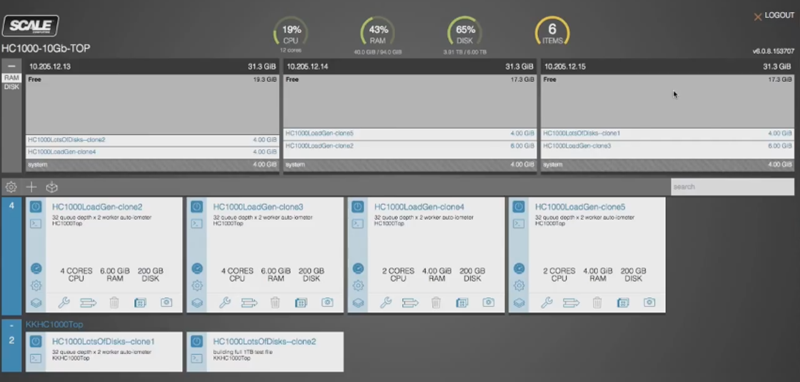This screenshot has width=800, height=382.
Task: Collapse the node panel with minus button
Action: 11,66
